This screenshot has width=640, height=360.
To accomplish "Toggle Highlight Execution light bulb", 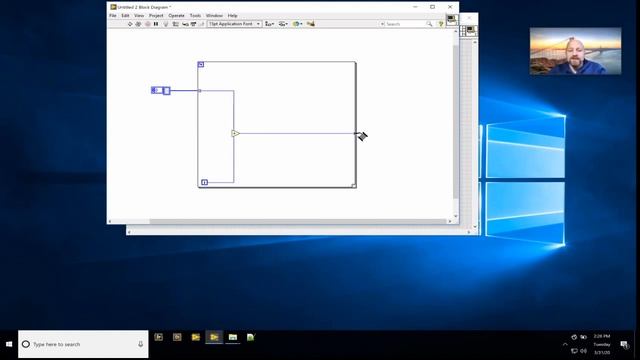I will pyautogui.click(x=166, y=24).
